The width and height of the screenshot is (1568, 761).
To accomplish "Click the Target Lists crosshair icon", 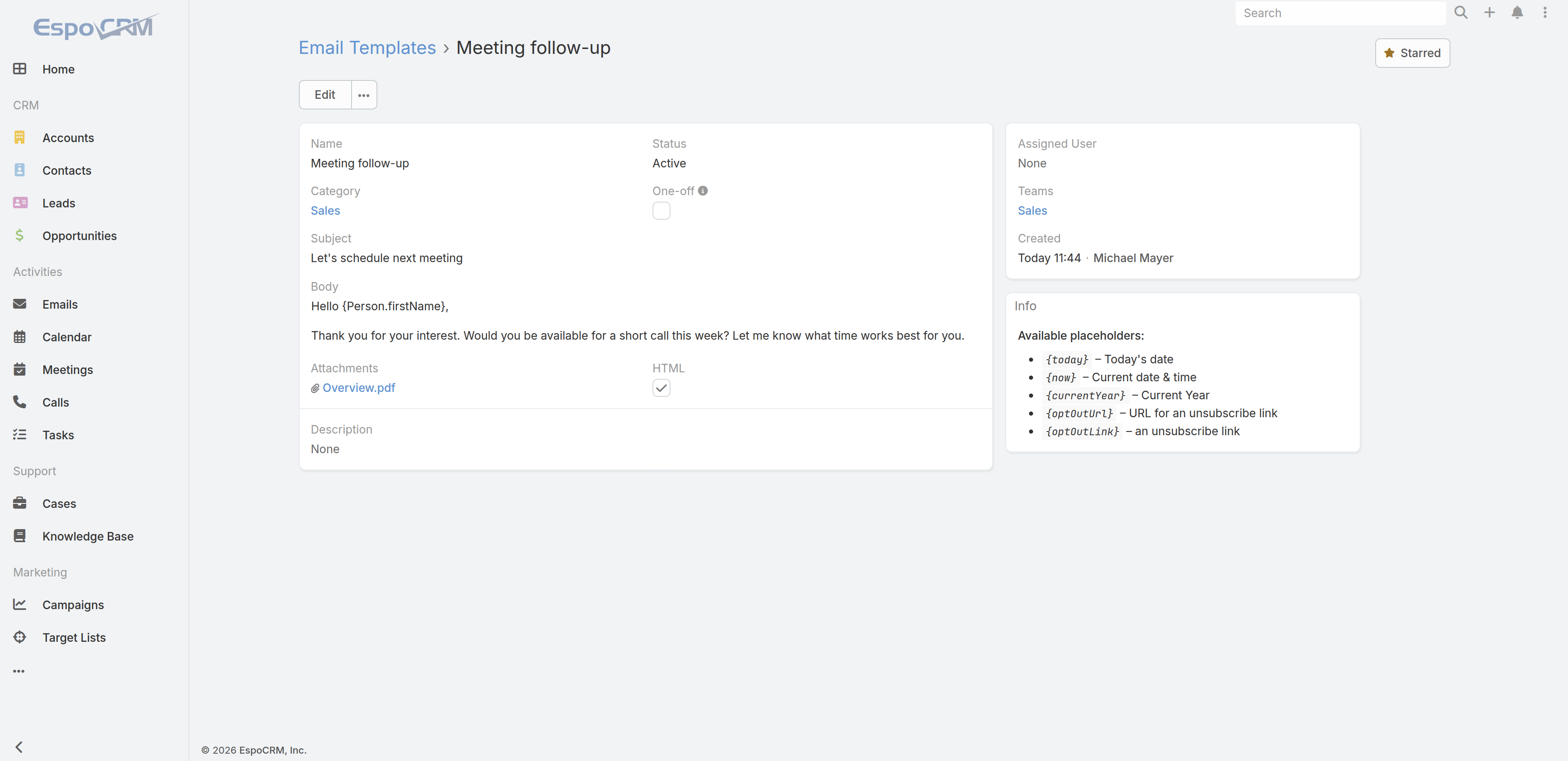I will [20, 637].
